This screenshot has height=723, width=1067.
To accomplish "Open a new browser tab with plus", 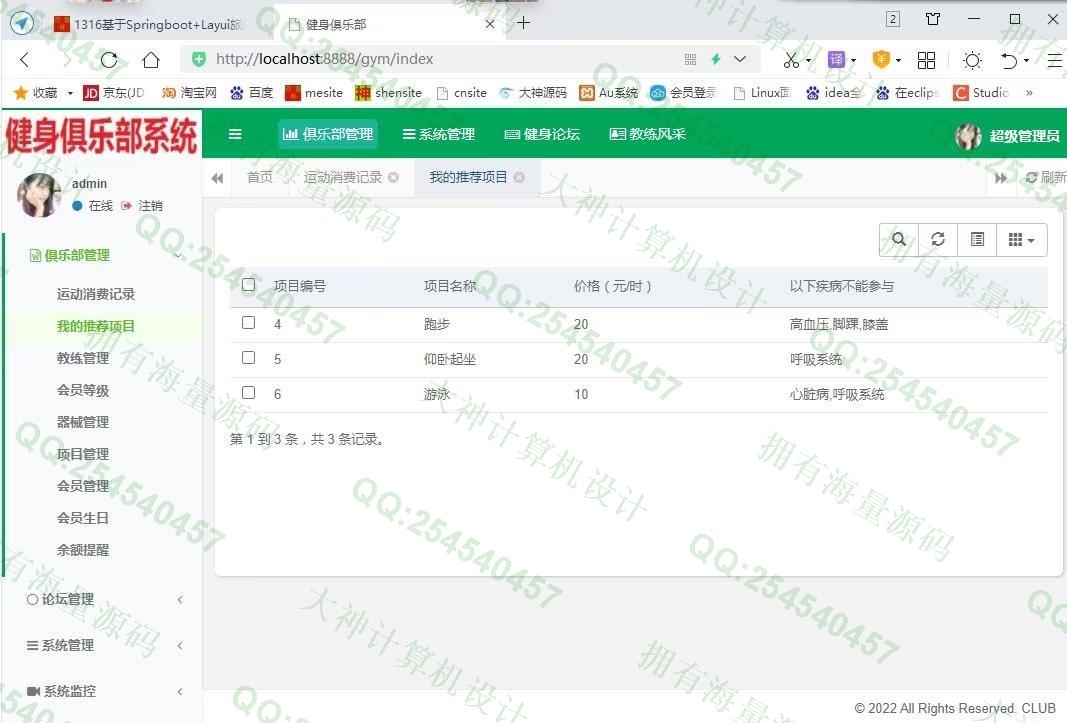I will pyautogui.click(x=523, y=24).
